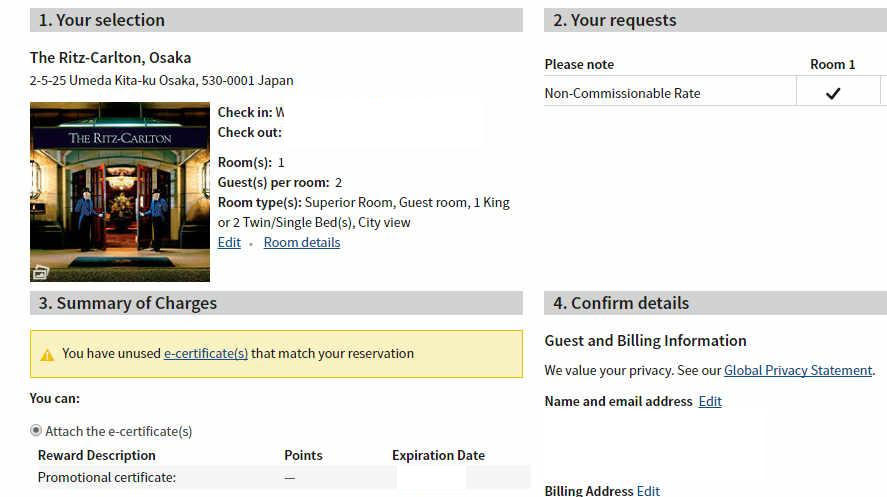Open the Global Privacy Statement link
887x497 pixels.
pyautogui.click(x=798, y=370)
